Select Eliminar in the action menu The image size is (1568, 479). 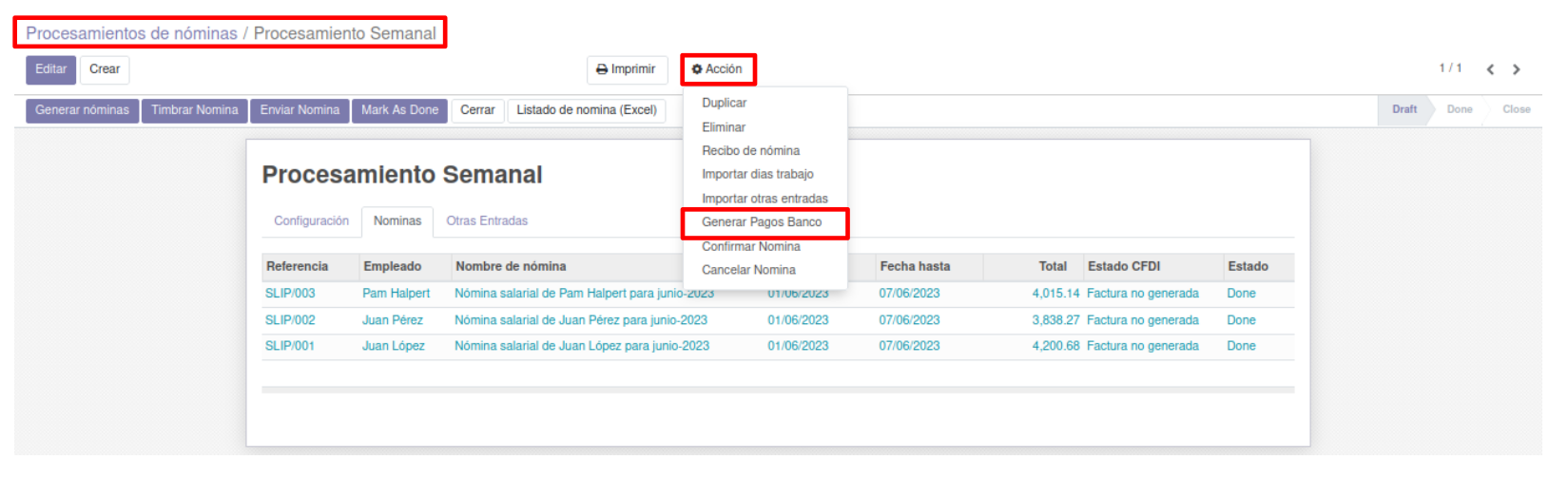tap(723, 127)
